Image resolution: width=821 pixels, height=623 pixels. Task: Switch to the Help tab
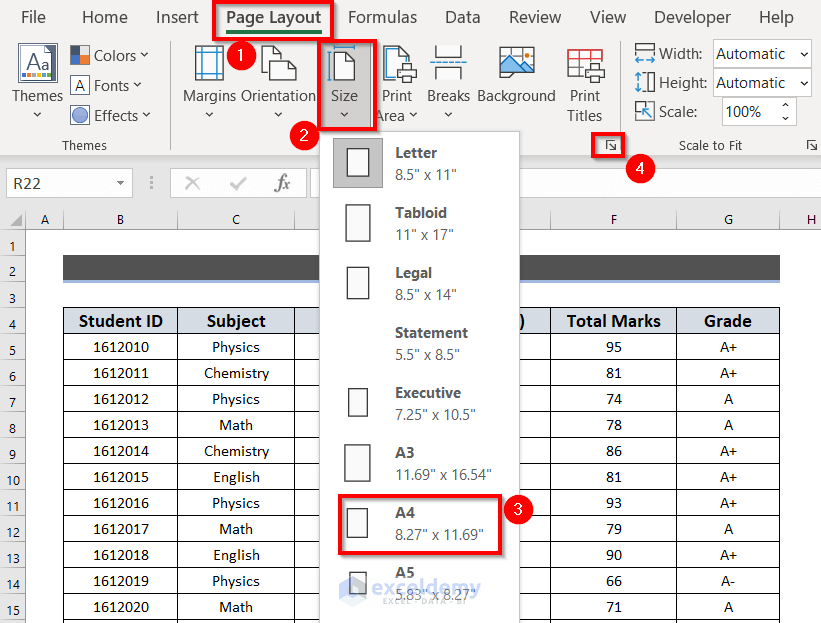tap(776, 17)
